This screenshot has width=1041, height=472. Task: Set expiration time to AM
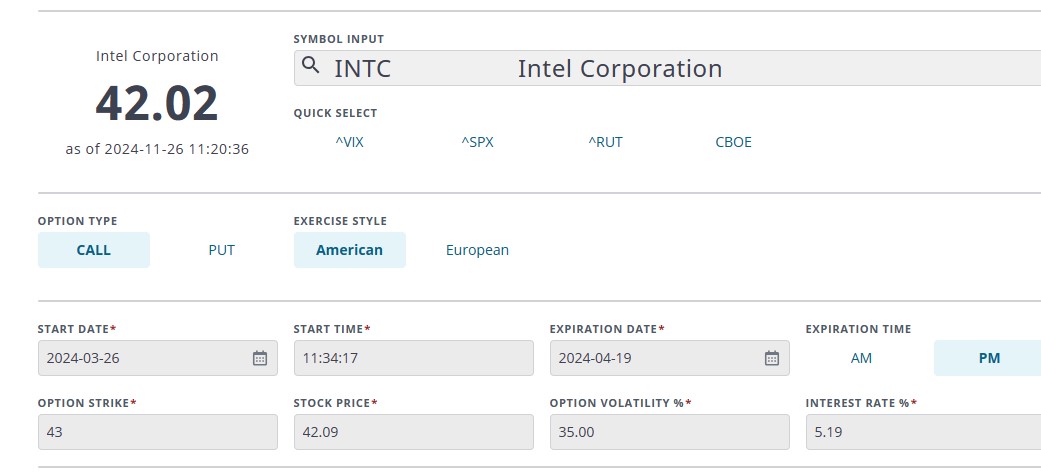point(861,358)
